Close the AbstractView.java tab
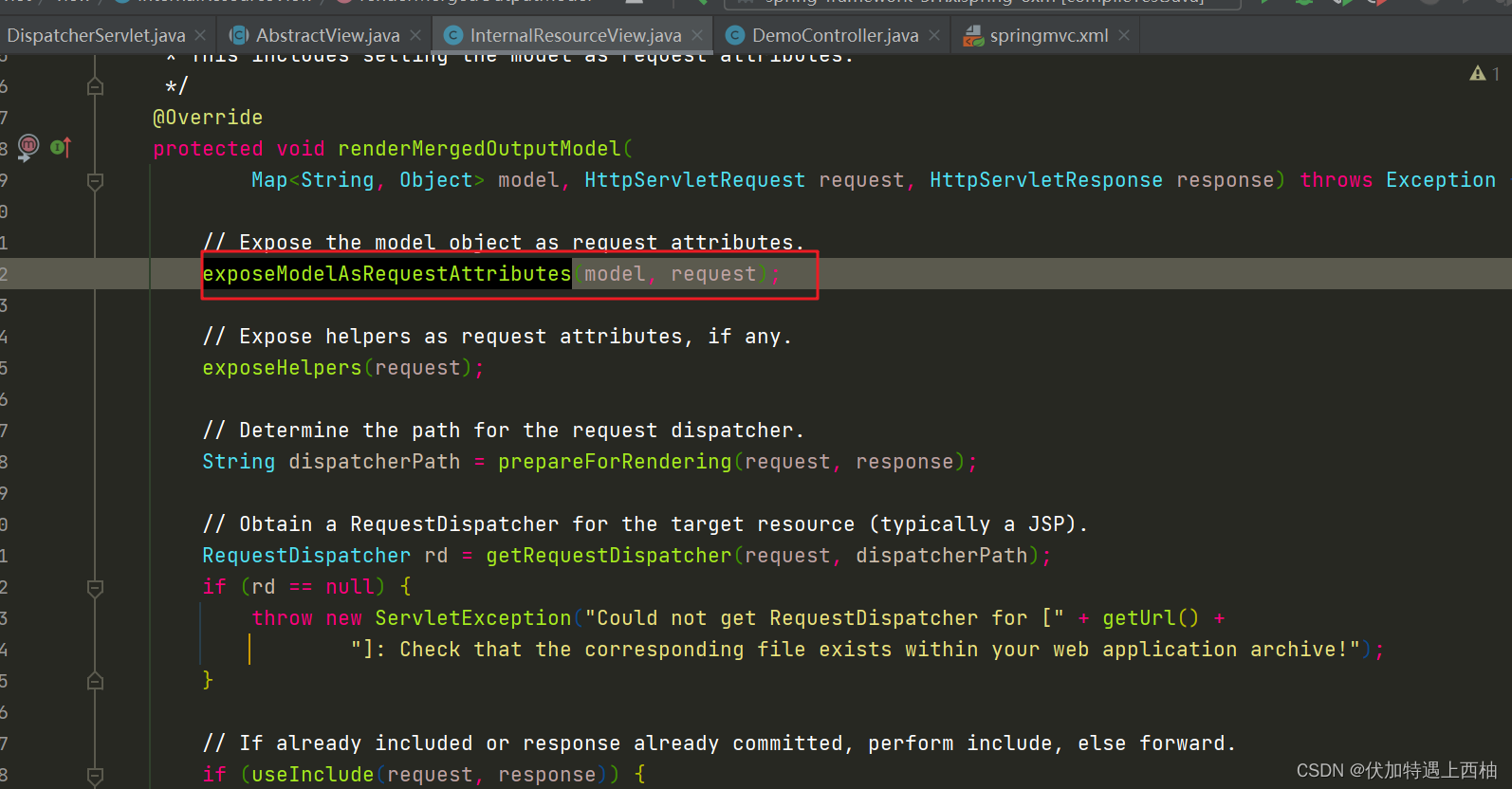The height and width of the screenshot is (789, 1512). [415, 36]
